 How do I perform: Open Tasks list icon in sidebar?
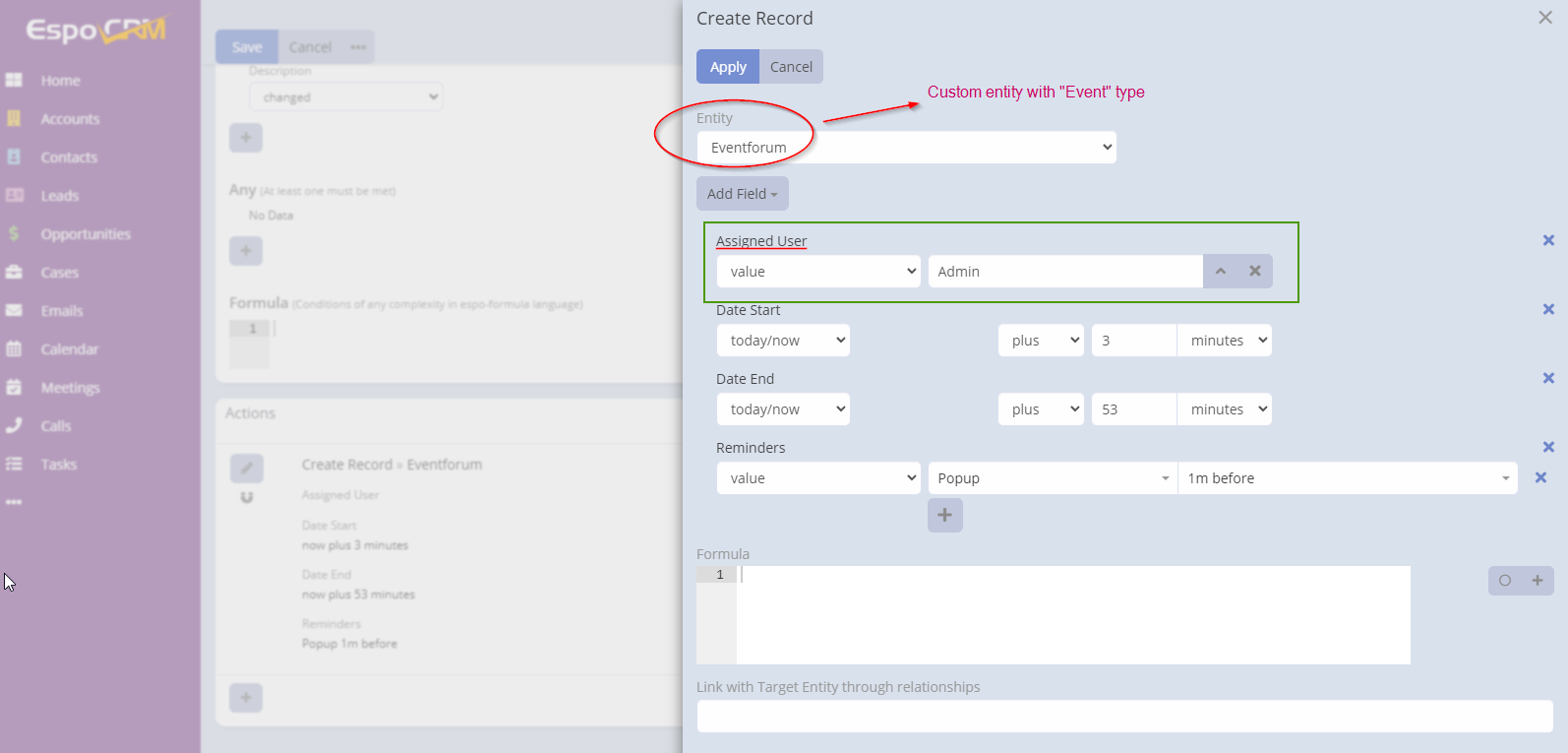(14, 464)
